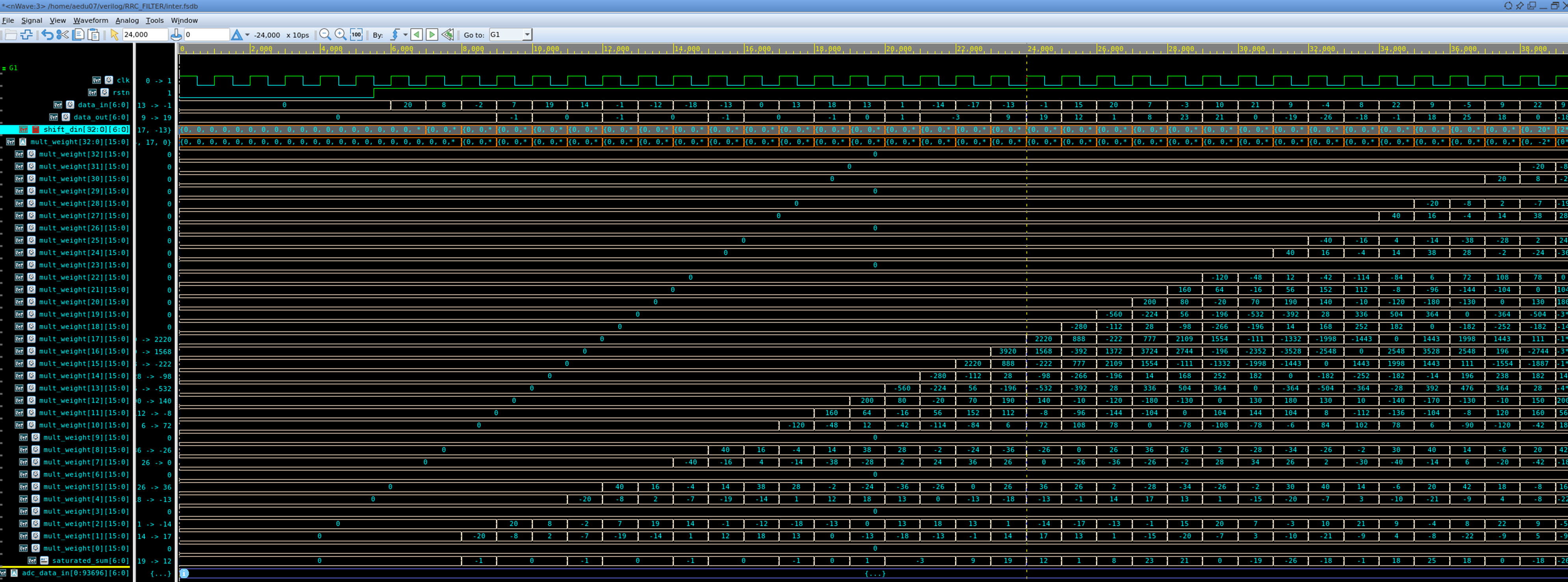Click the green Search Forward arrow
This screenshot has width=1568, height=582.
(x=432, y=35)
